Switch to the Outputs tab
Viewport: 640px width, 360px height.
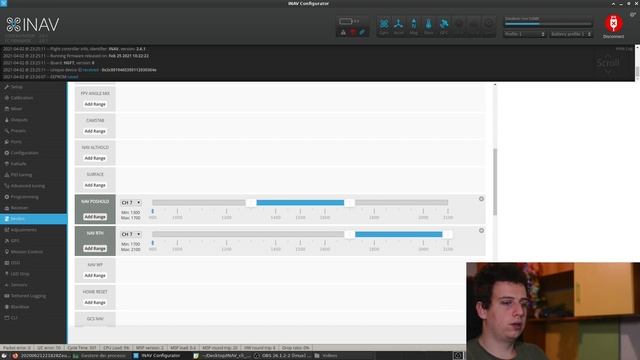(x=33, y=120)
